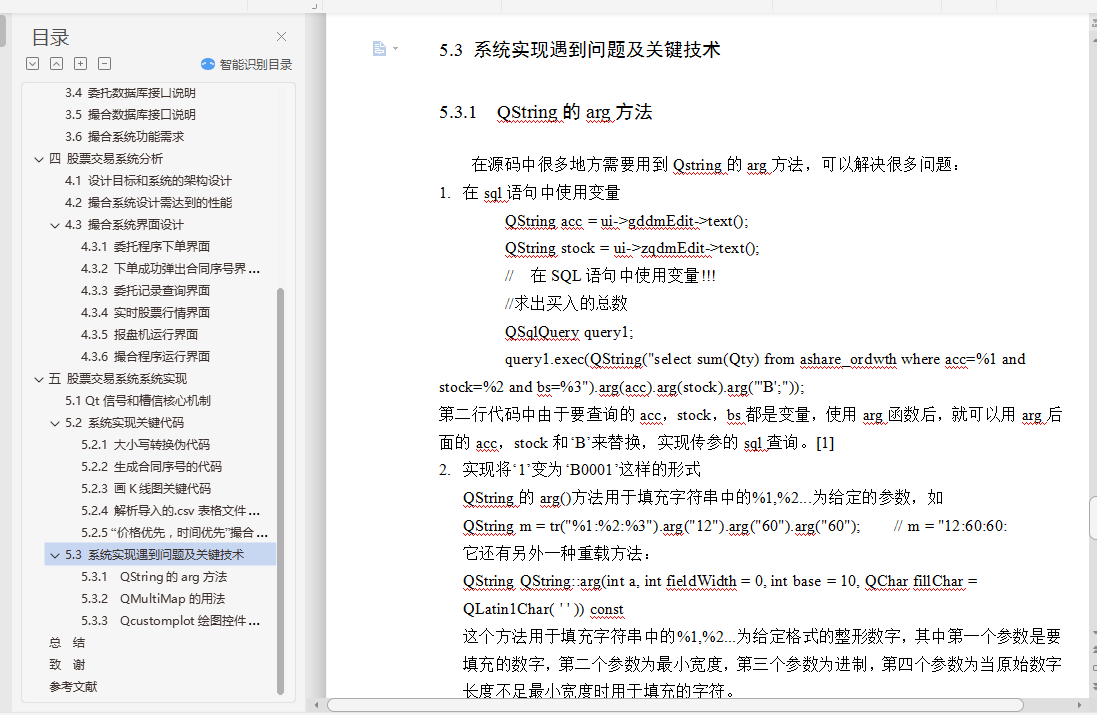Click the list item 在 sql 语句中使用变量

click(542, 192)
